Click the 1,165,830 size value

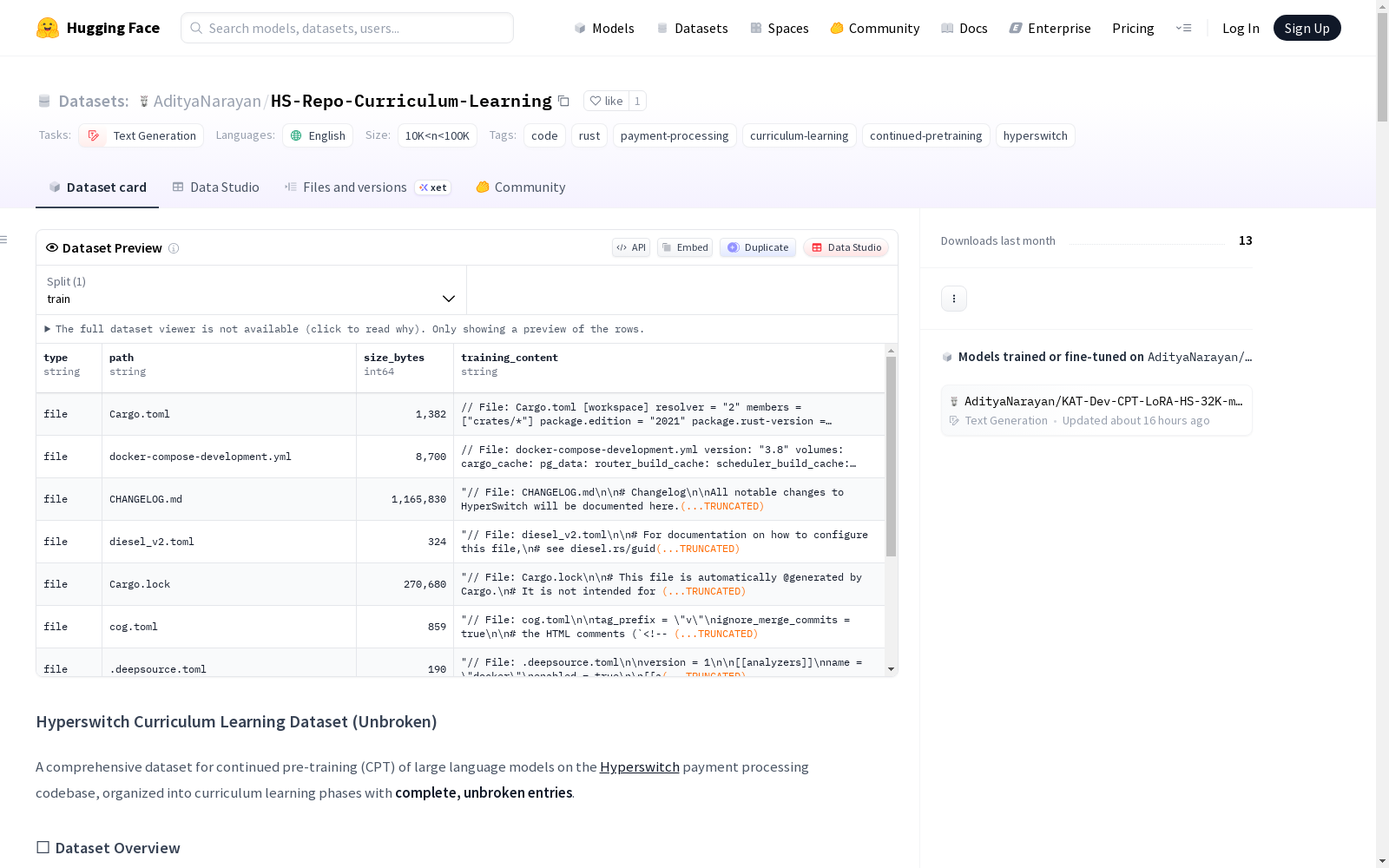[x=418, y=499]
